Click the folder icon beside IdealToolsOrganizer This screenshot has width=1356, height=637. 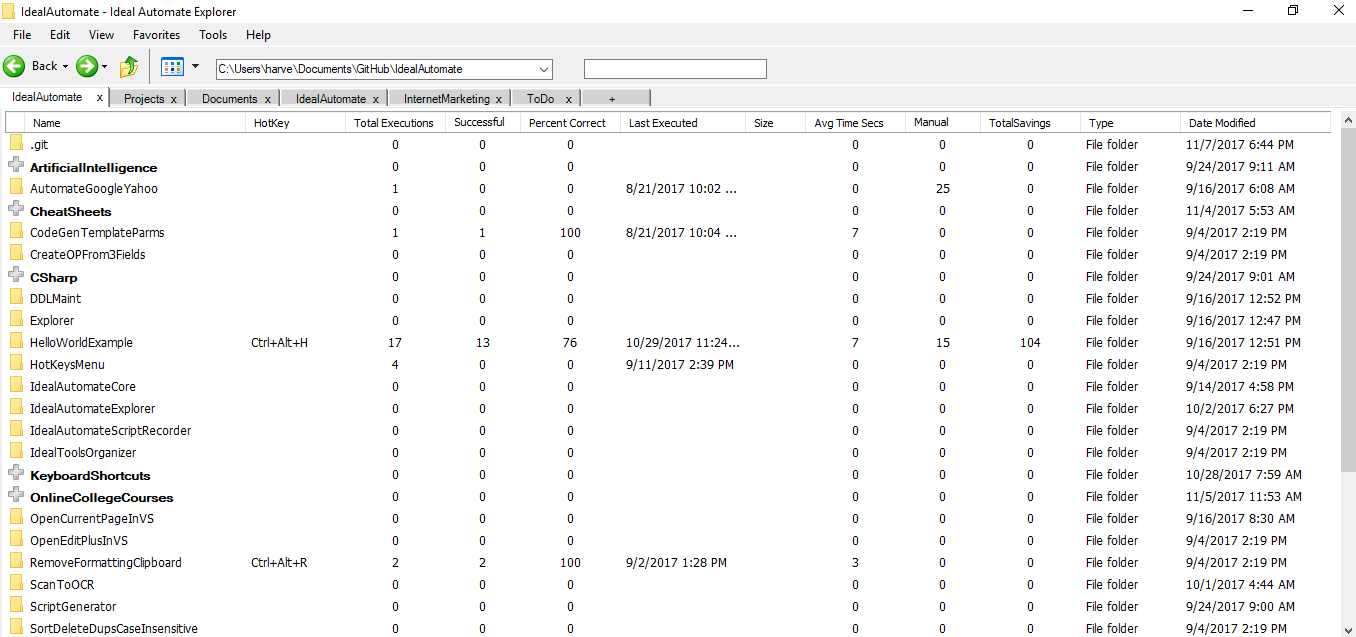tap(16, 452)
